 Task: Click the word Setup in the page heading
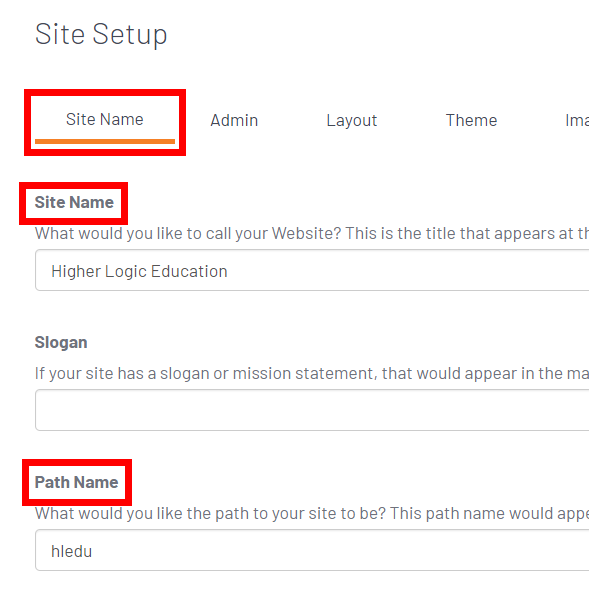pyautogui.click(x=130, y=35)
